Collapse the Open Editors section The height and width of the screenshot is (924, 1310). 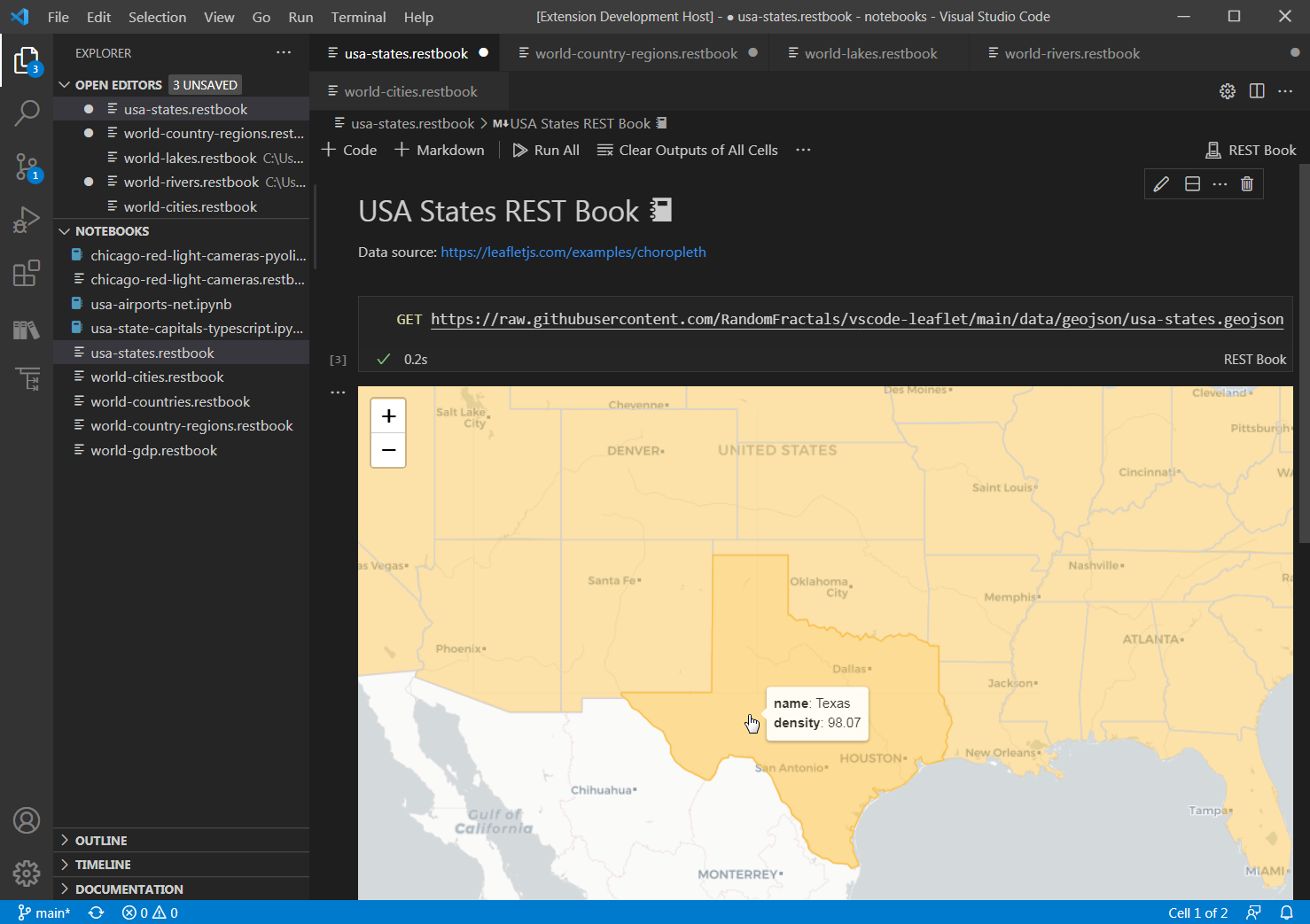tap(64, 85)
